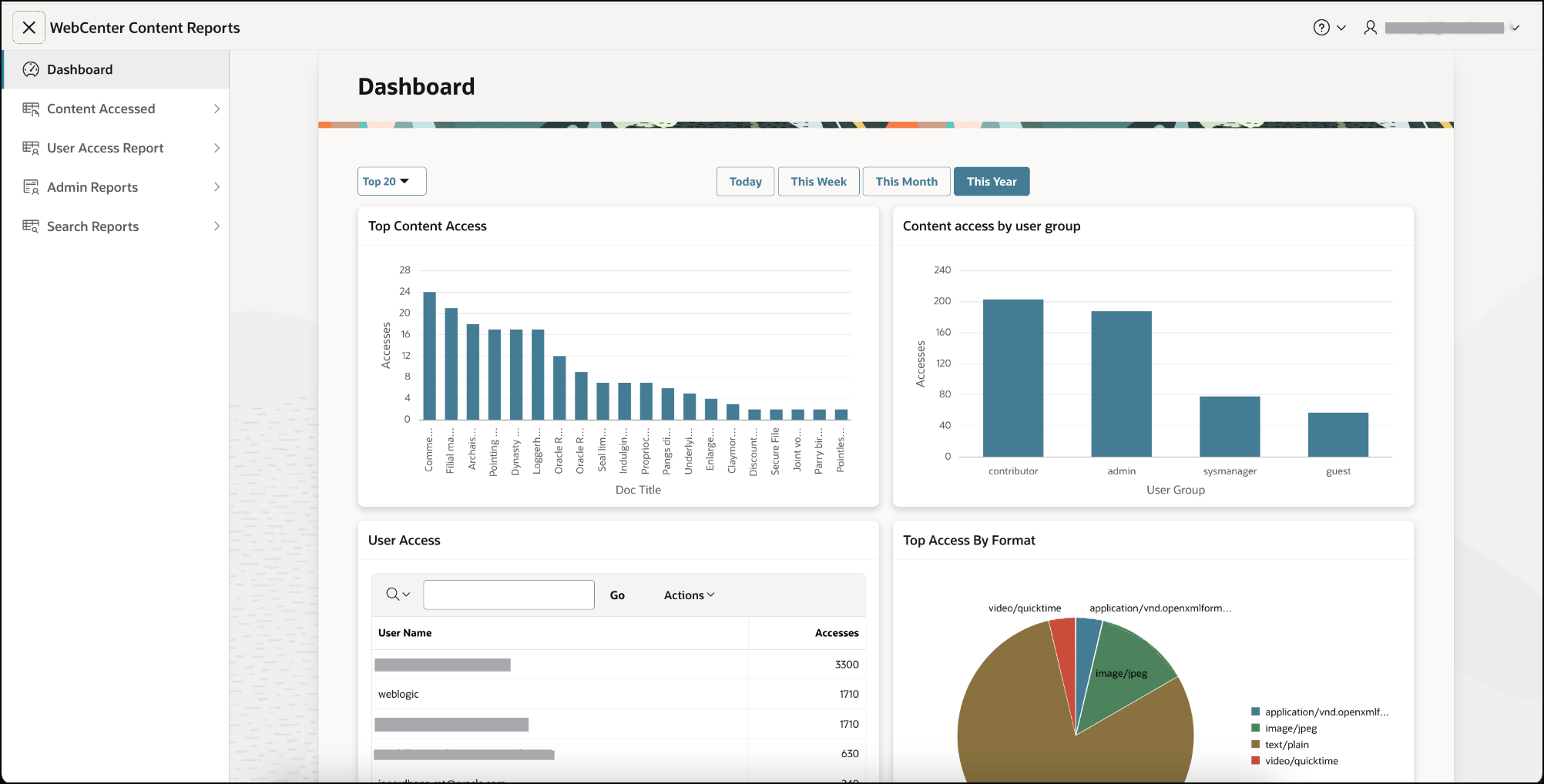Click the 3300 accesses value
This screenshot has height=784, width=1544.
pyautogui.click(x=847, y=664)
